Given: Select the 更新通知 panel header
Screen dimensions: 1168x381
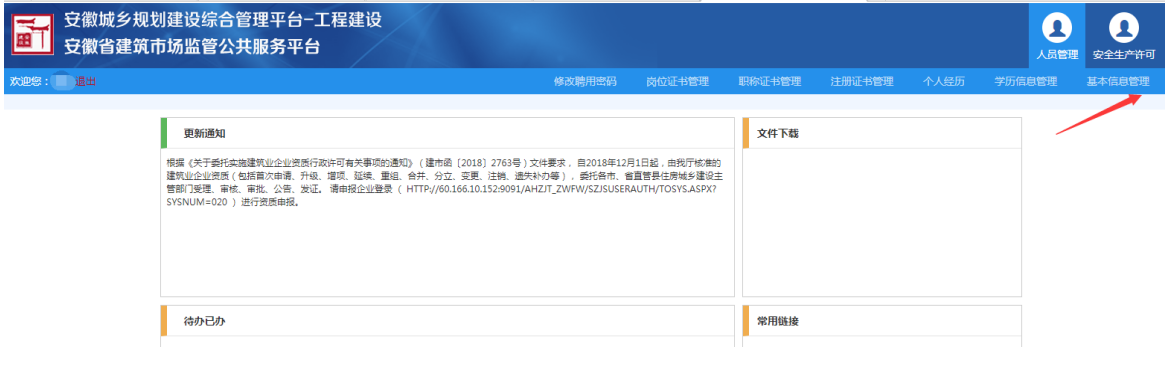Looking at the screenshot, I should click(x=447, y=133).
